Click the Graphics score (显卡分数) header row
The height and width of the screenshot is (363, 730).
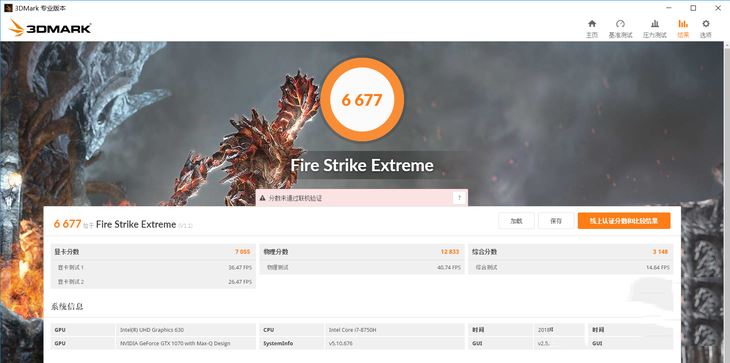click(153, 252)
